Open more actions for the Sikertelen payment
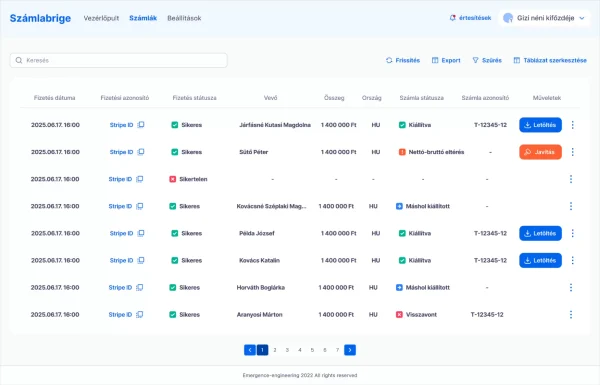600x385 pixels. pos(571,179)
